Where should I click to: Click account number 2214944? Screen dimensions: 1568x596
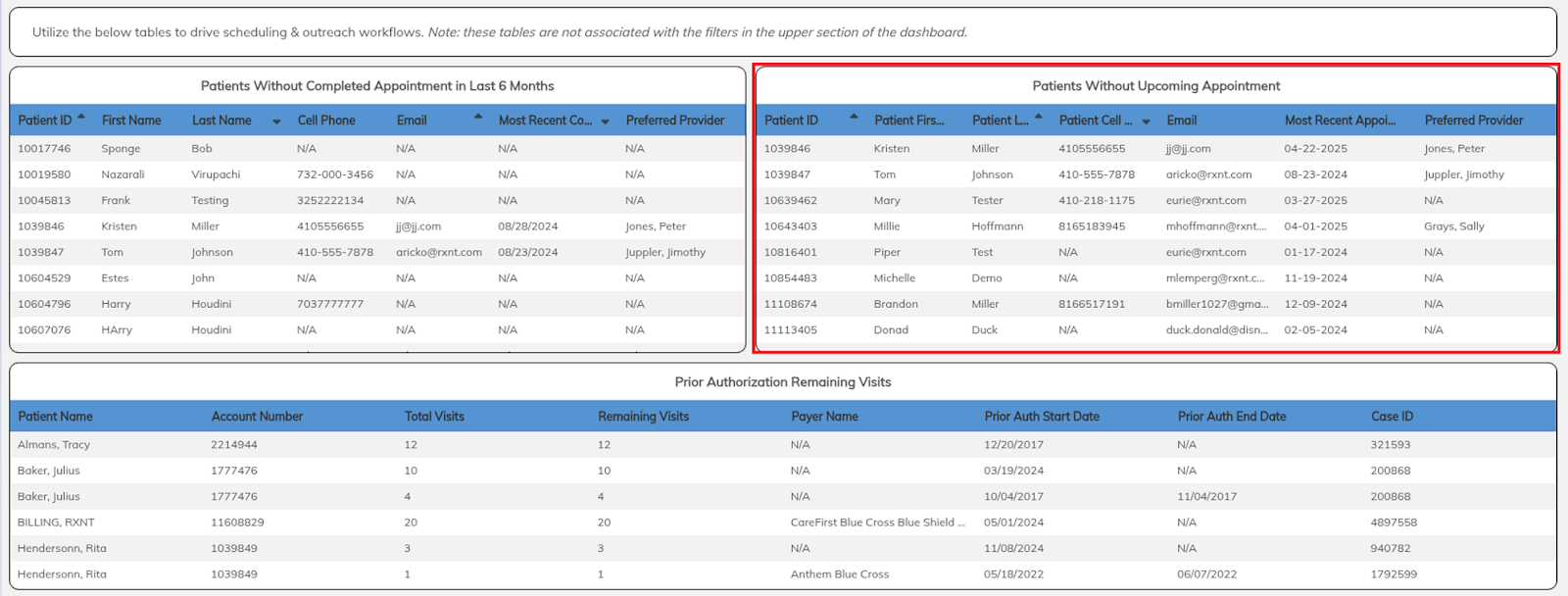coord(234,445)
